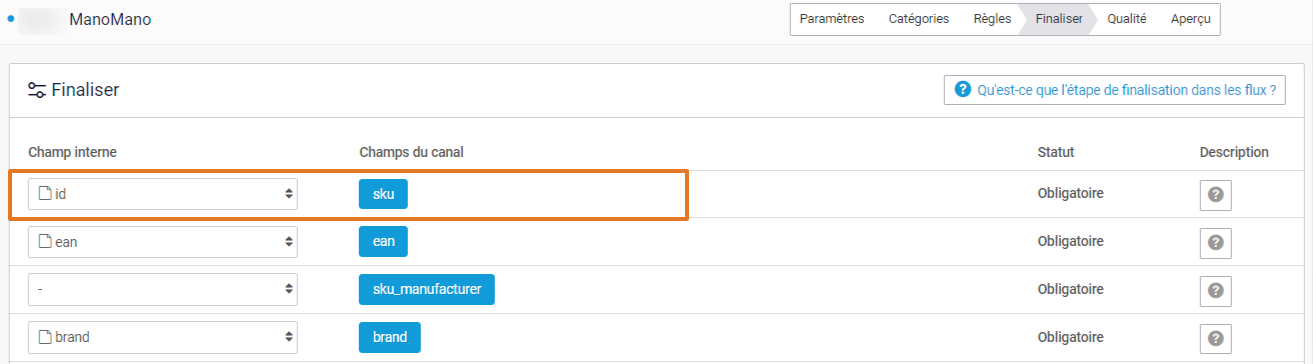Switch to the Catégories step
Image resolution: width=1313 pixels, height=364 pixels.
pos(919,19)
